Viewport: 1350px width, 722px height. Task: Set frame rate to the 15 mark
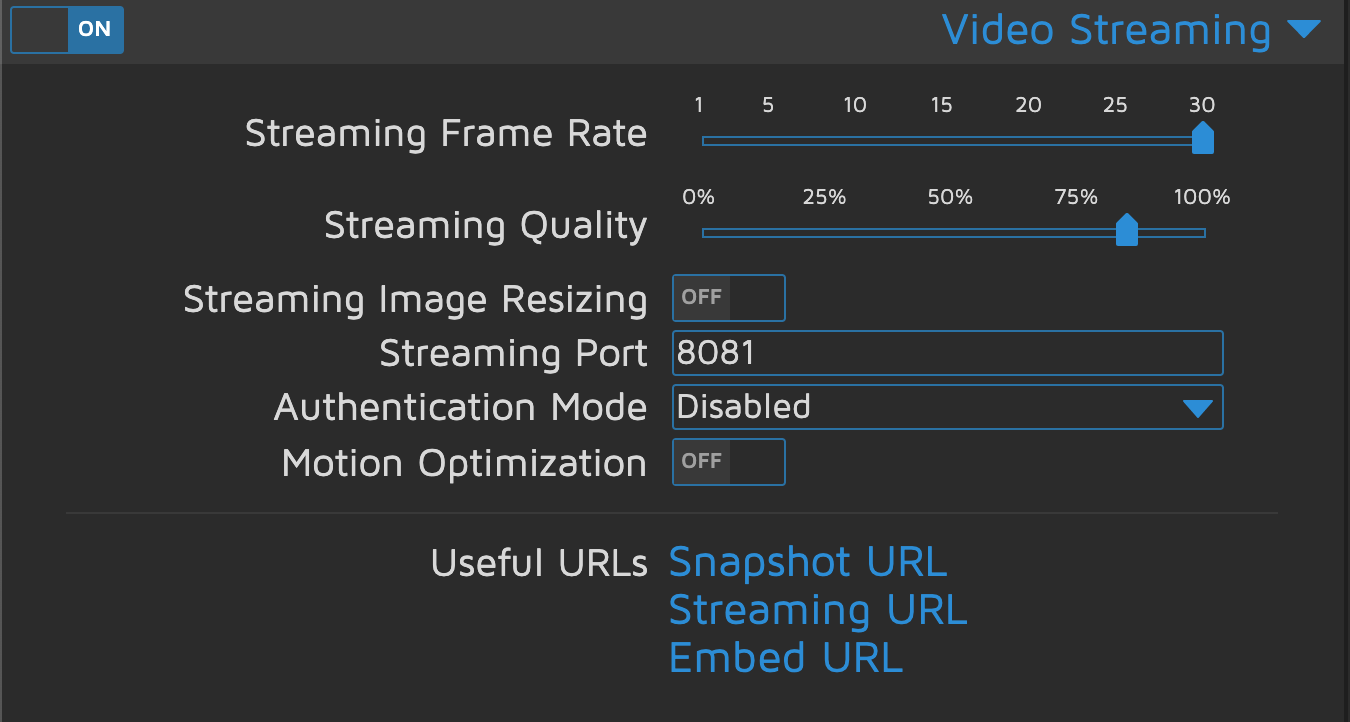coord(941,141)
